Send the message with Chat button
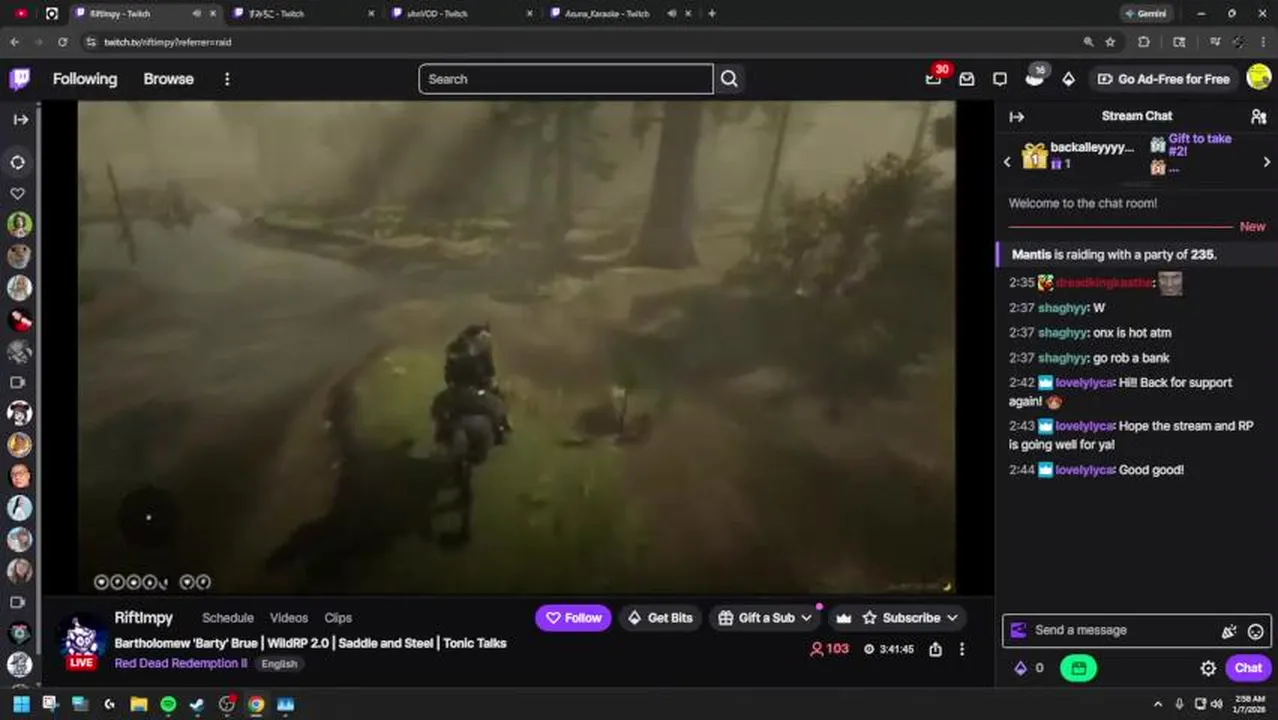The image size is (1278, 720). point(1248,668)
